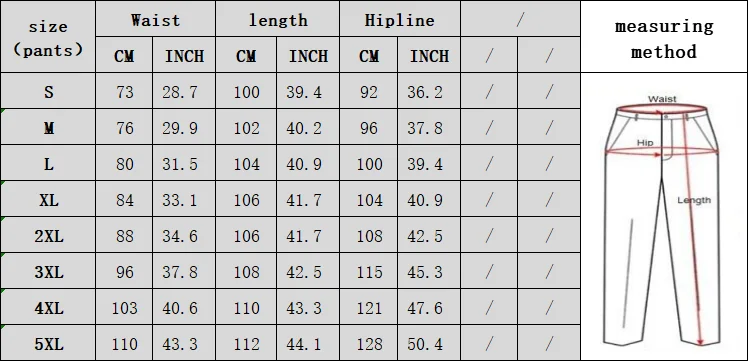Click the 29.9 inch waist cell

point(184,127)
